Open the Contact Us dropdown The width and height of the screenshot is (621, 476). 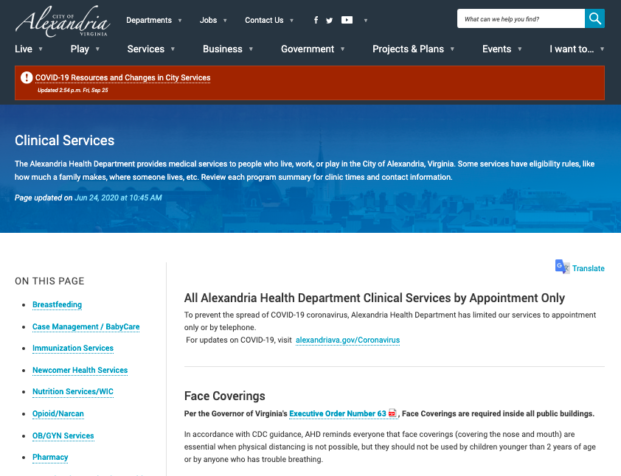268,20
